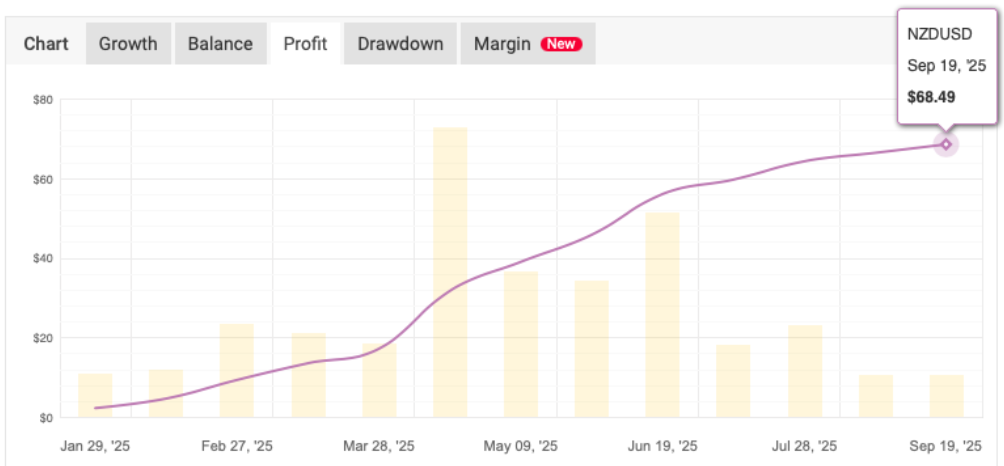This screenshot has width=1004, height=466.
Task: Select the last yellow bar on the right
Action: (946, 396)
